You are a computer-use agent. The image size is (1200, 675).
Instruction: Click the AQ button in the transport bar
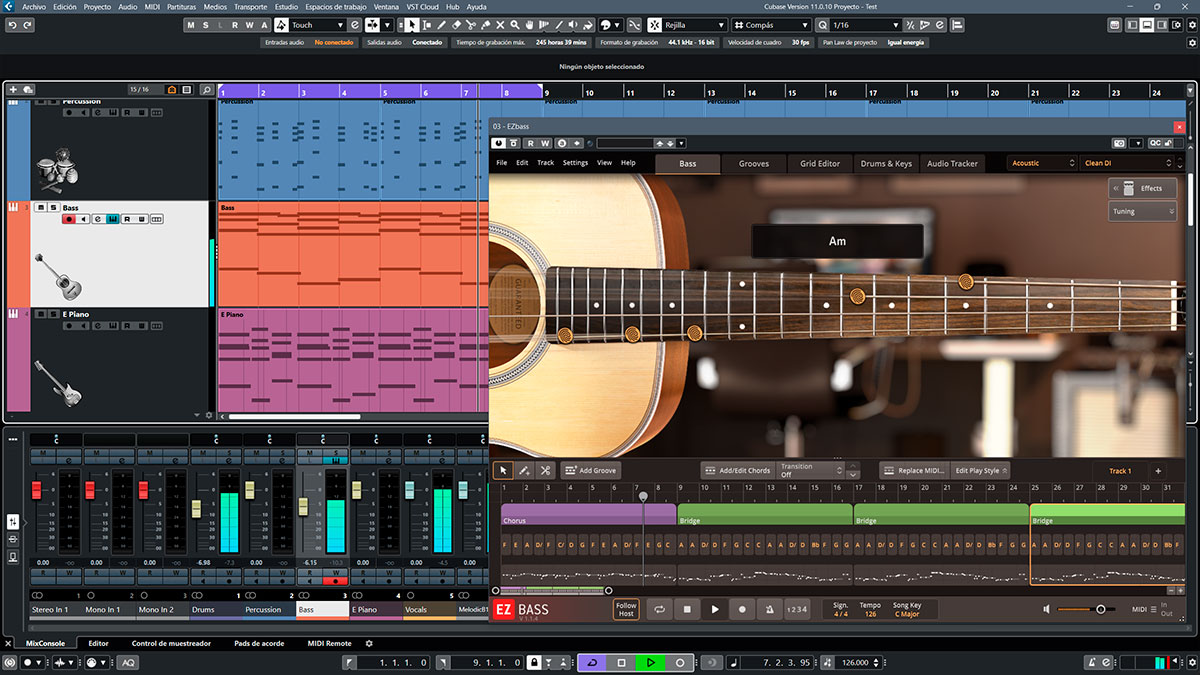128,663
